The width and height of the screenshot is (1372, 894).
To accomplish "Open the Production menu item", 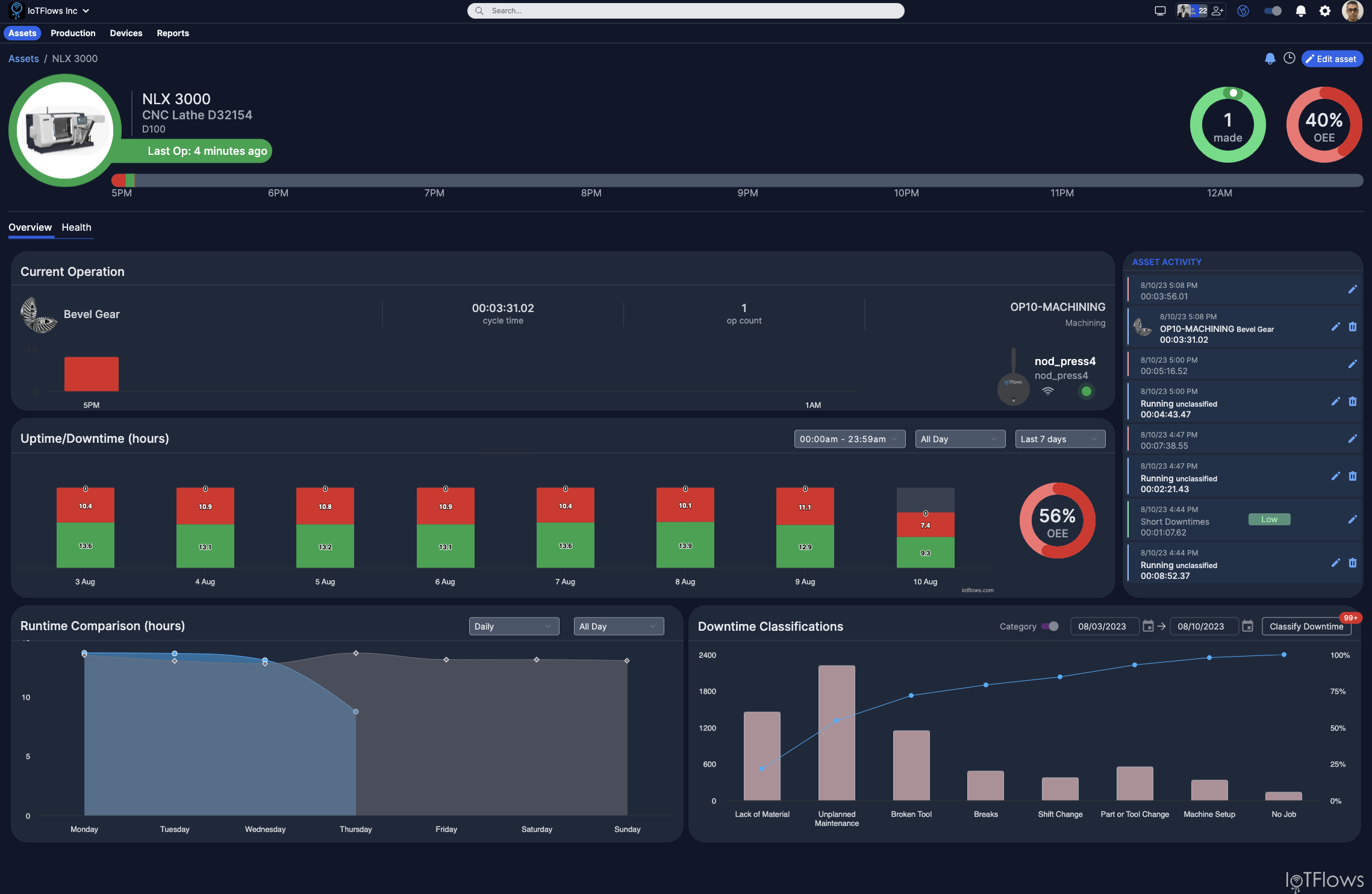I will (73, 33).
